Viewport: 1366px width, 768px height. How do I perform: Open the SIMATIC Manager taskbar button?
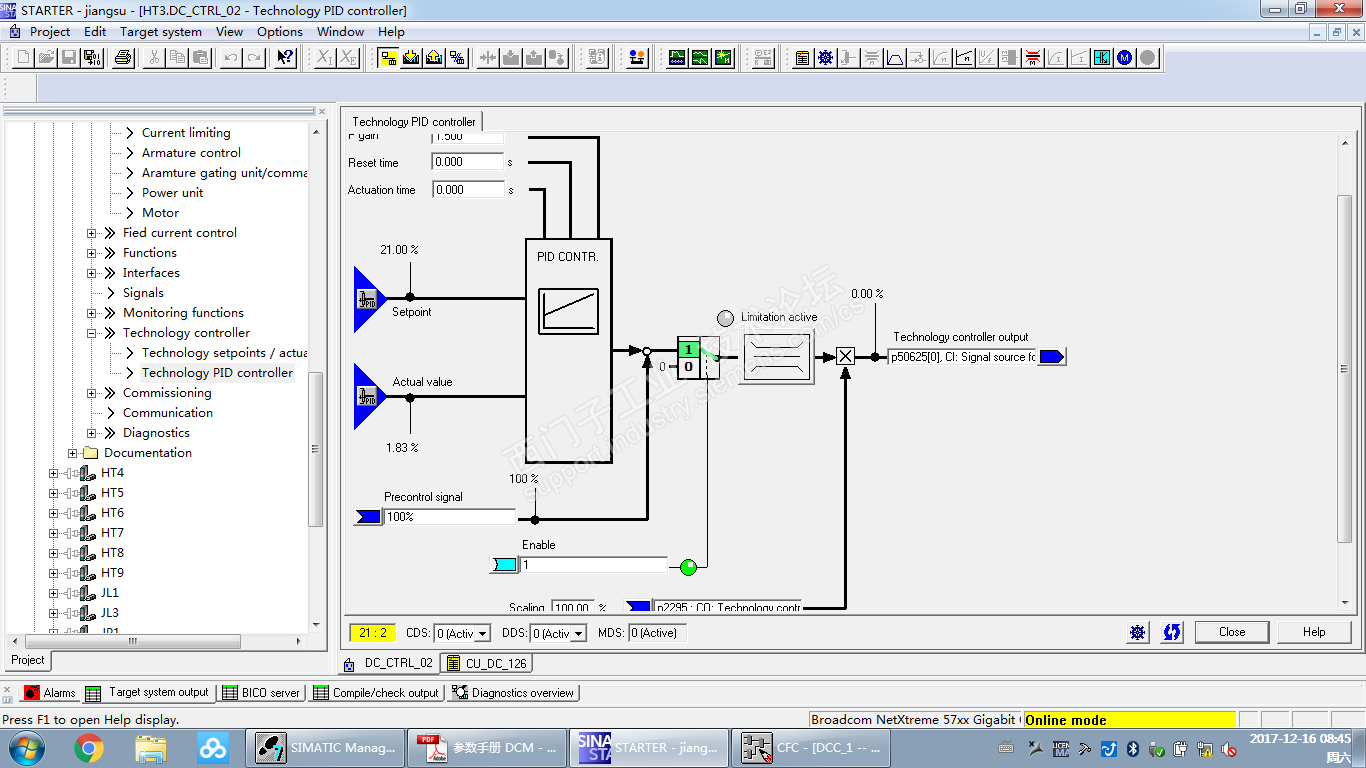(326, 748)
